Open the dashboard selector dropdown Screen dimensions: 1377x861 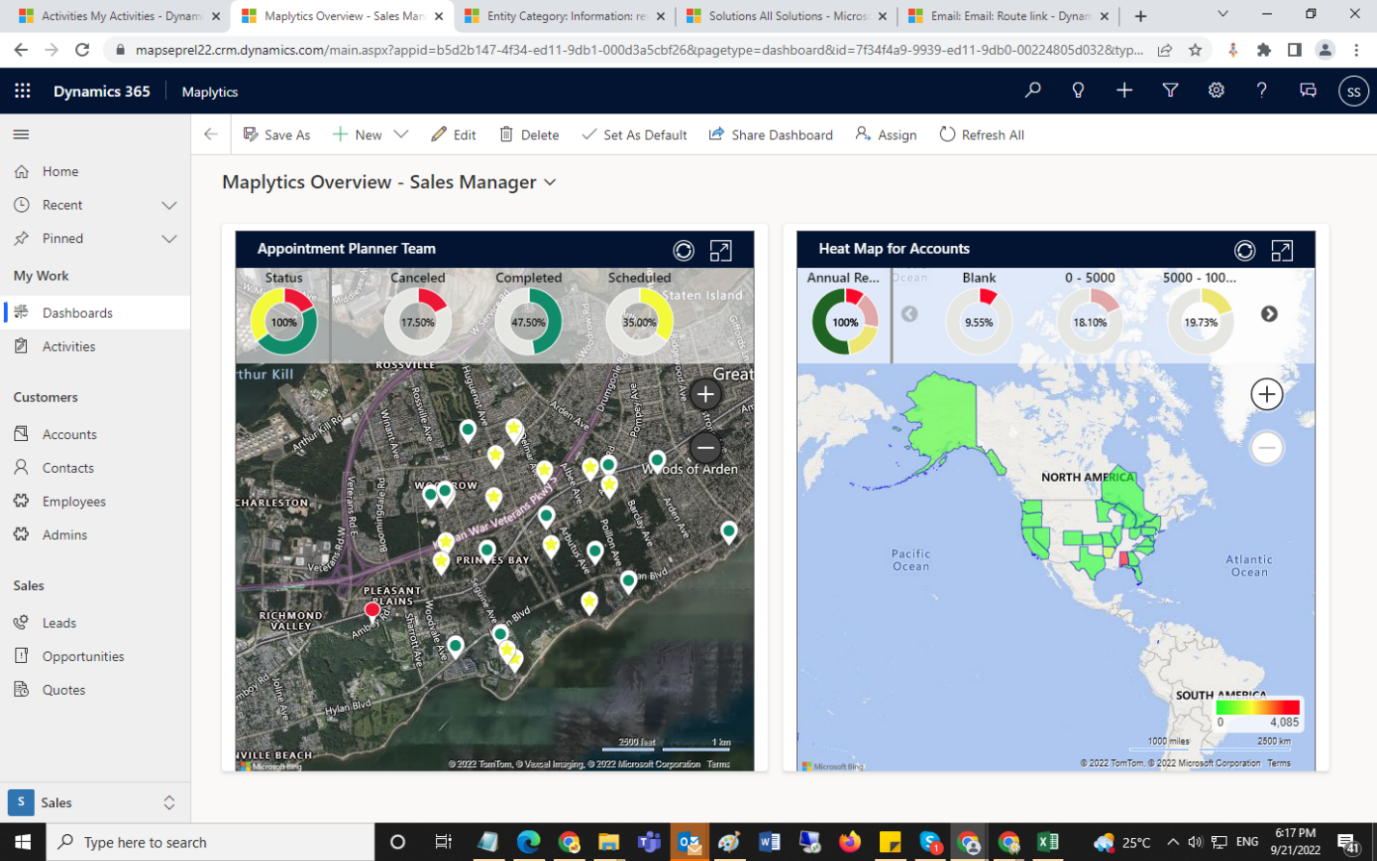549,182
